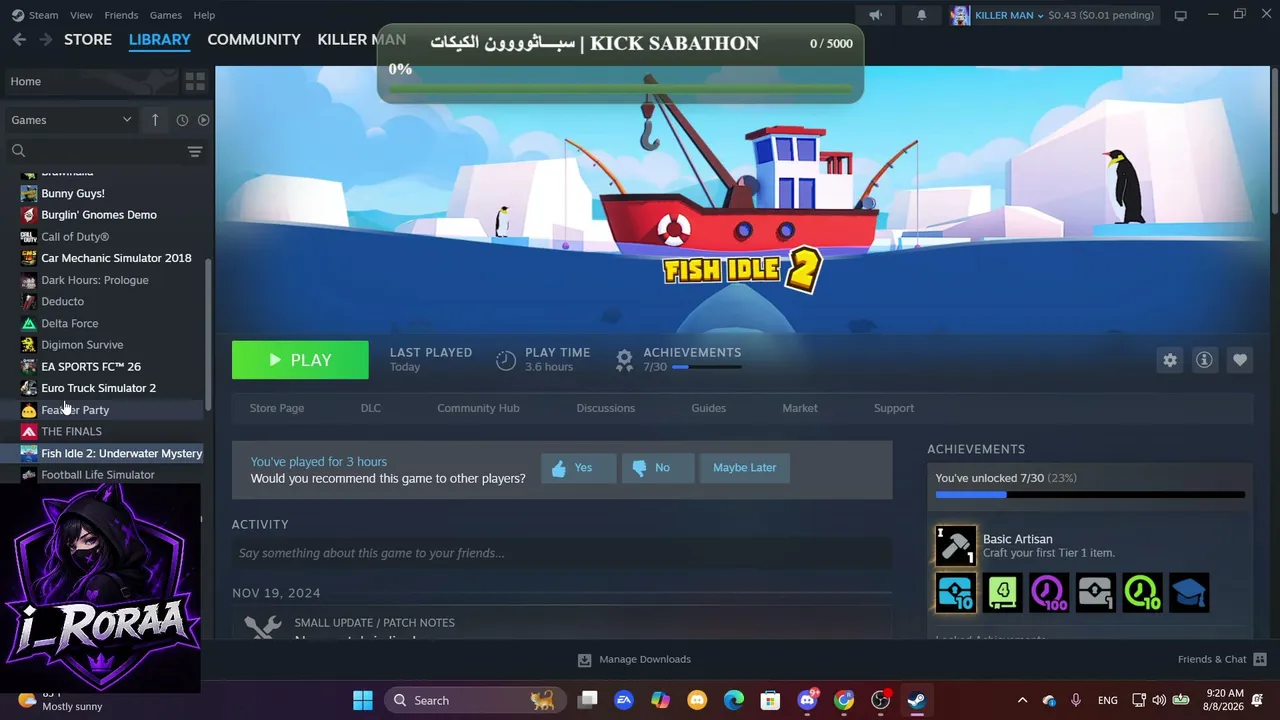This screenshot has width=1280, height=720.
Task: Open the small update patch notes icon
Action: 263,627
